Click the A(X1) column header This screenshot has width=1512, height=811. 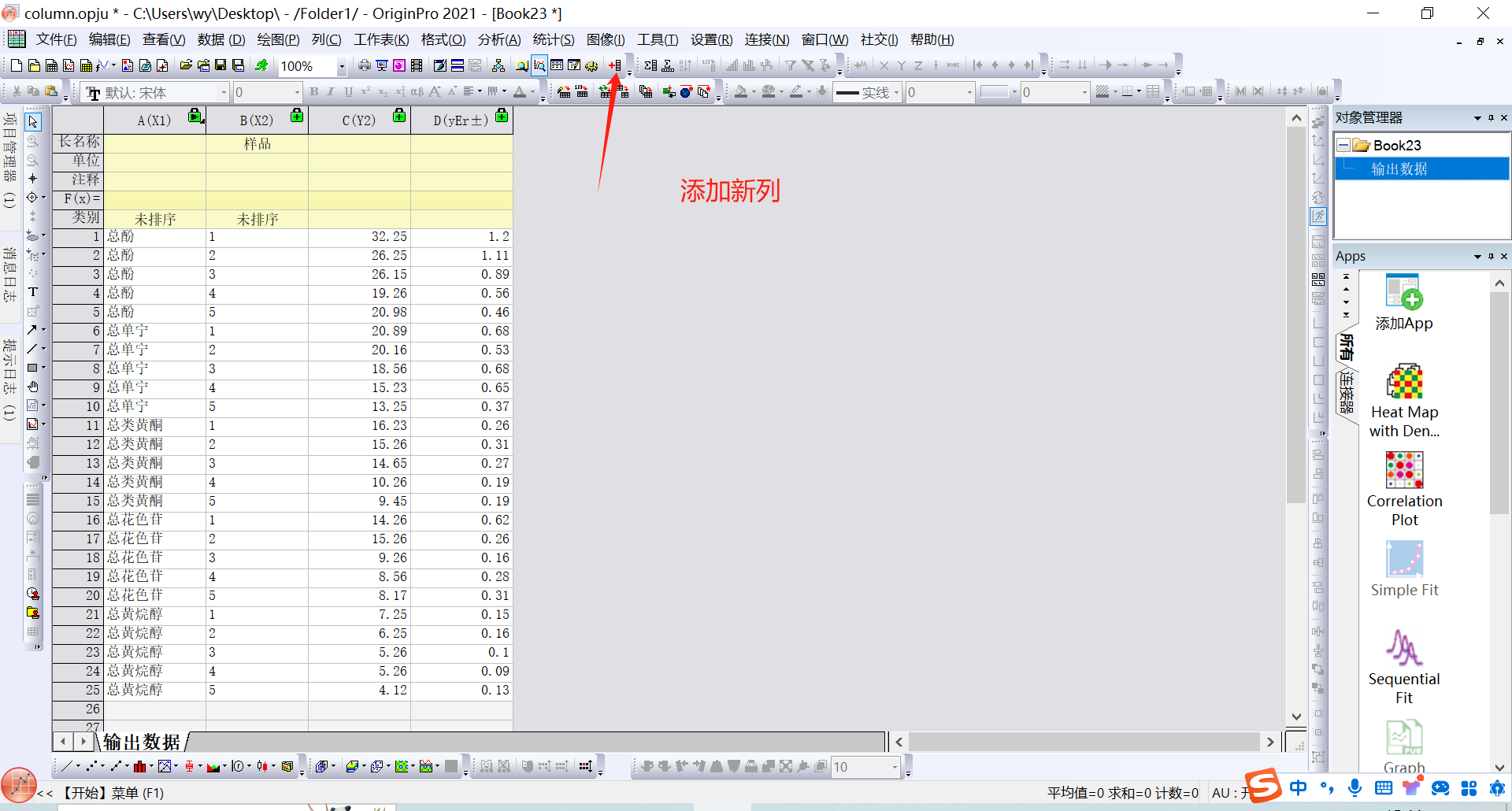tap(154, 120)
